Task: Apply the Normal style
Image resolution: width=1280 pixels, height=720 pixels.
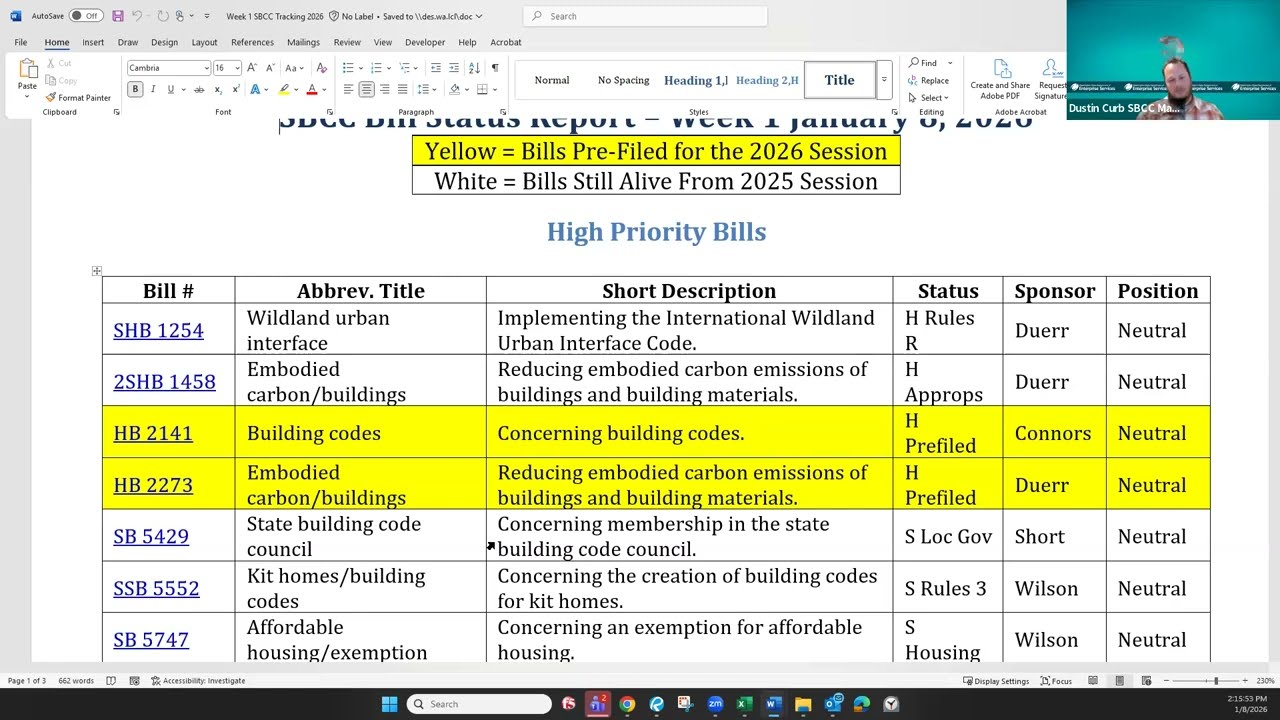Action: (x=552, y=80)
